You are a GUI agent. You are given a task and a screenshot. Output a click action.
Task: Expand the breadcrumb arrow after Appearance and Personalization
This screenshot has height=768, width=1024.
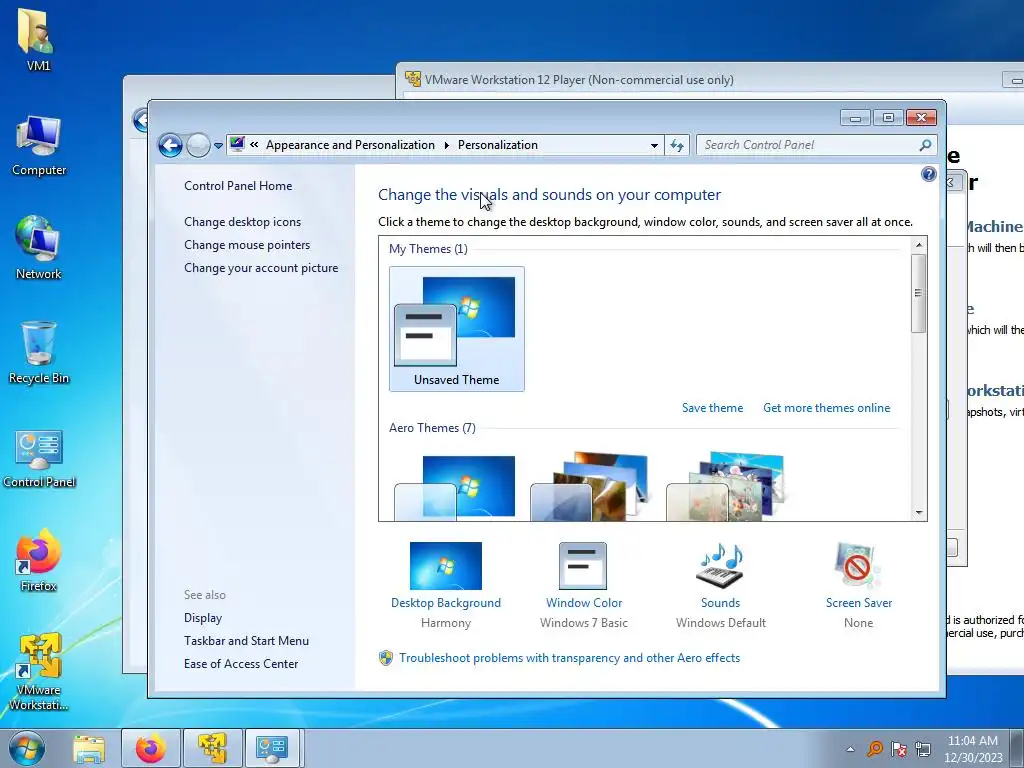pos(447,145)
